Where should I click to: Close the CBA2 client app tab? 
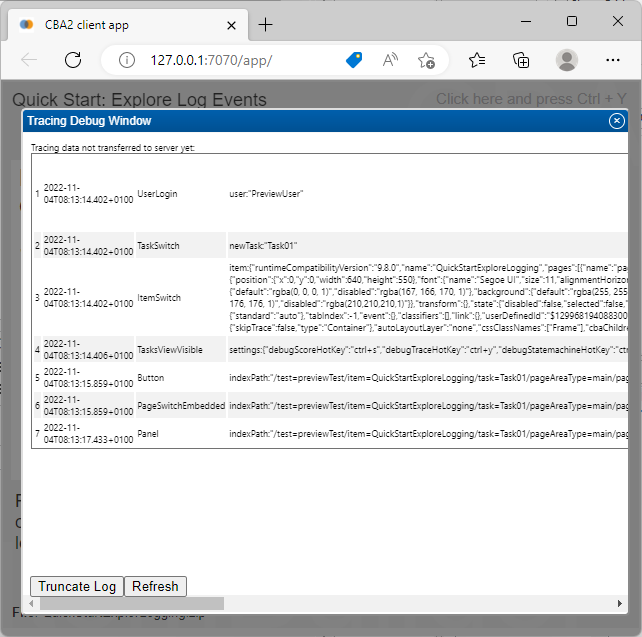[x=231, y=24]
